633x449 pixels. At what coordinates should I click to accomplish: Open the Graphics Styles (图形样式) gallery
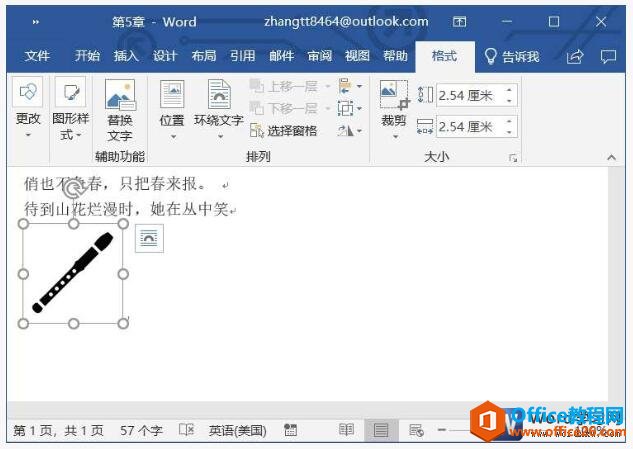(70, 110)
